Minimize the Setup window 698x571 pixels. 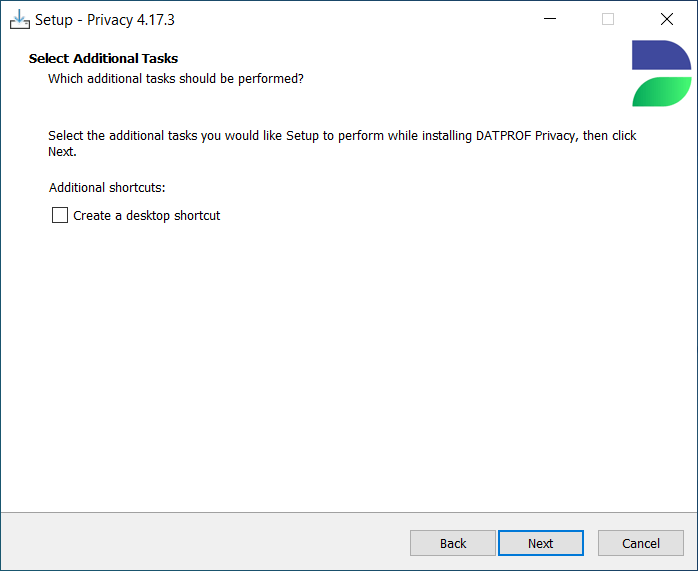coord(550,19)
